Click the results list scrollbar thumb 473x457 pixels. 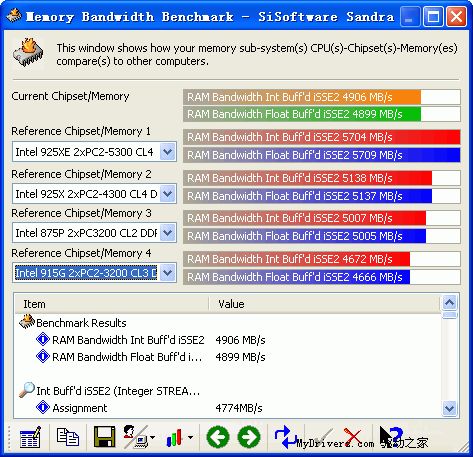(450, 315)
